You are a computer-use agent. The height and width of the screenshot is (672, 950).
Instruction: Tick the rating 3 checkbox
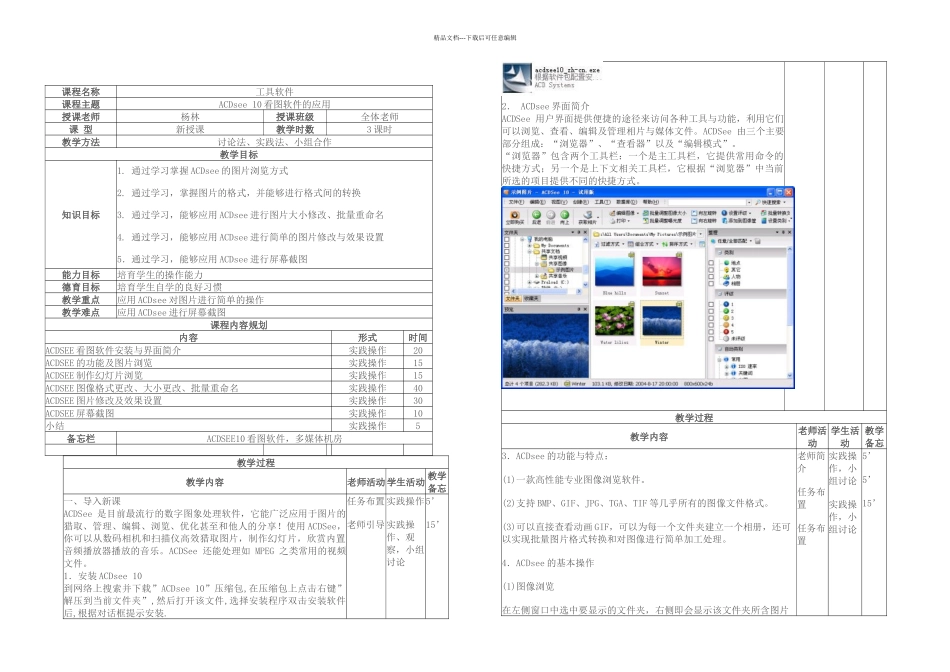coord(711,318)
